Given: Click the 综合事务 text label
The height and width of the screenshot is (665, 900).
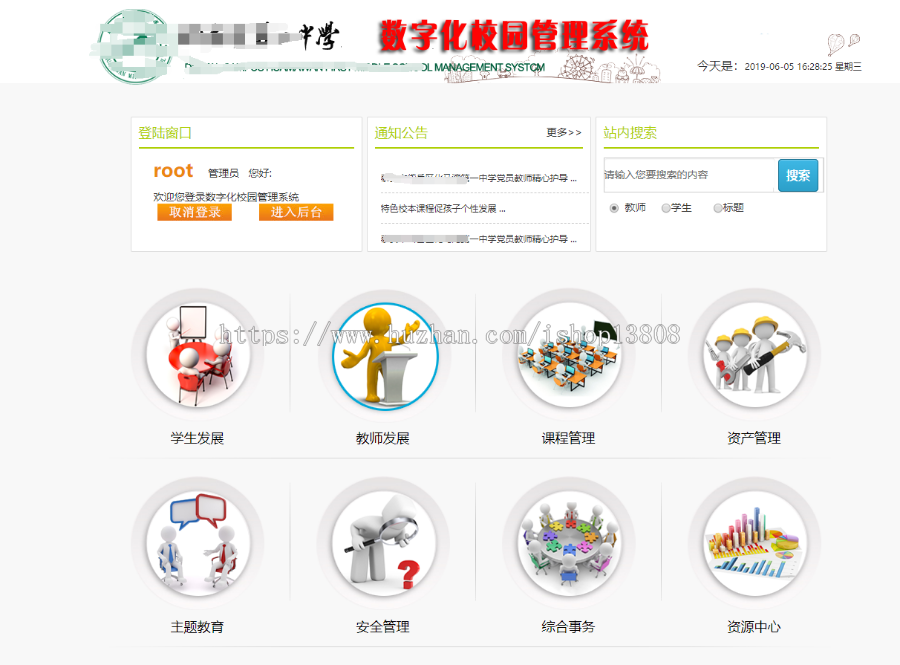Looking at the screenshot, I should point(568,627).
